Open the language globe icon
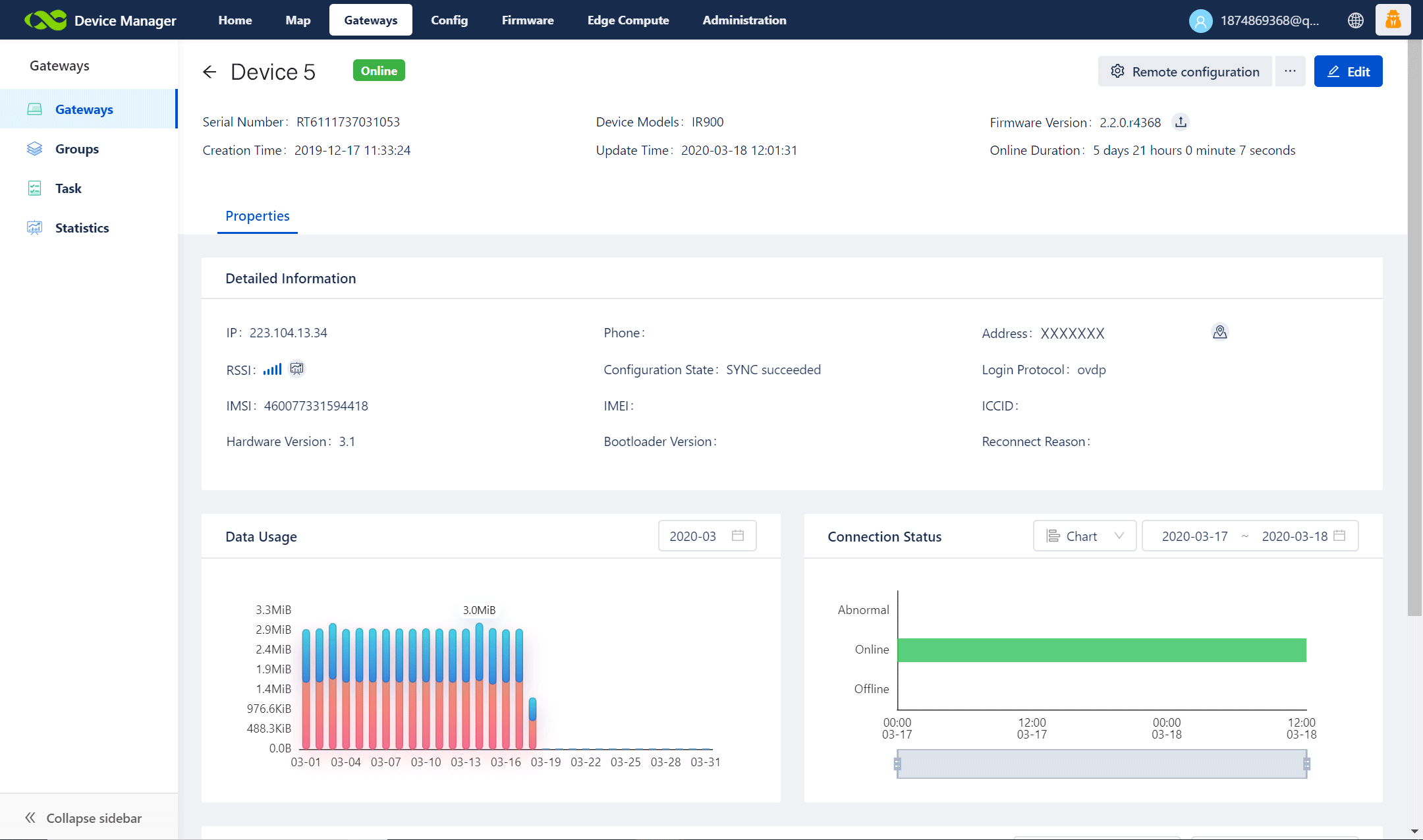Viewport: 1423px width, 840px height. point(1355,20)
